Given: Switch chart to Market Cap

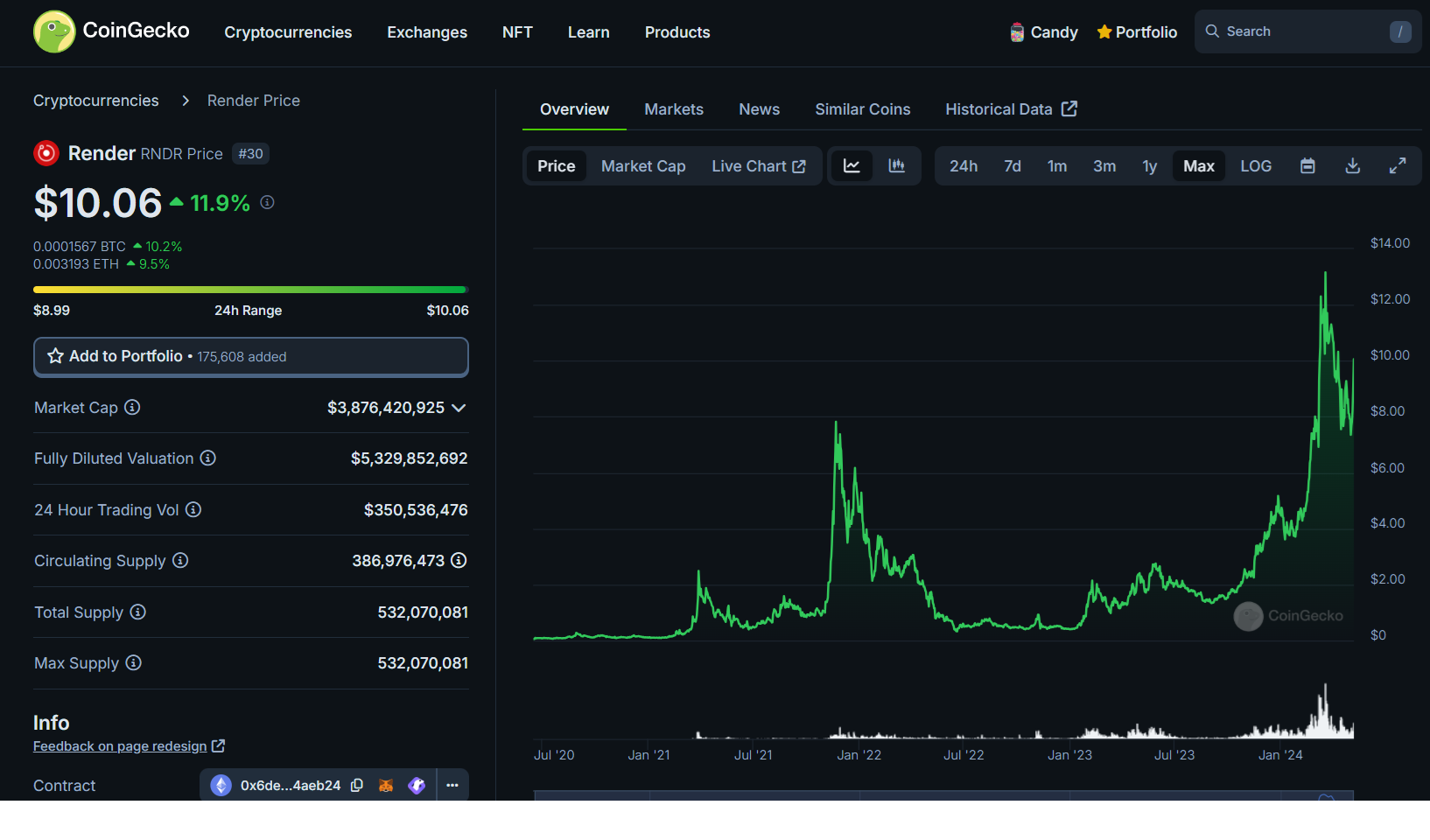Looking at the screenshot, I should pos(643,165).
